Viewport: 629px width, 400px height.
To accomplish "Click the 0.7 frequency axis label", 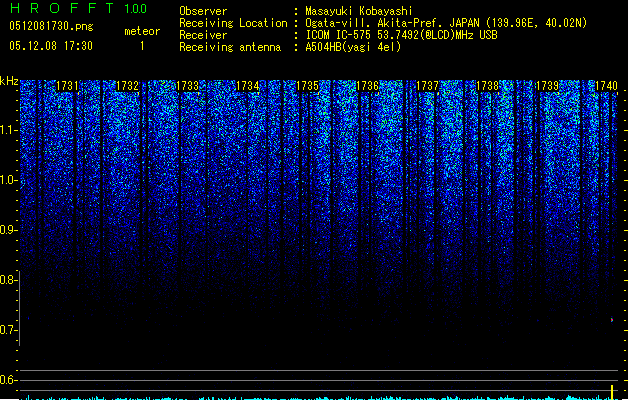I will (9, 330).
